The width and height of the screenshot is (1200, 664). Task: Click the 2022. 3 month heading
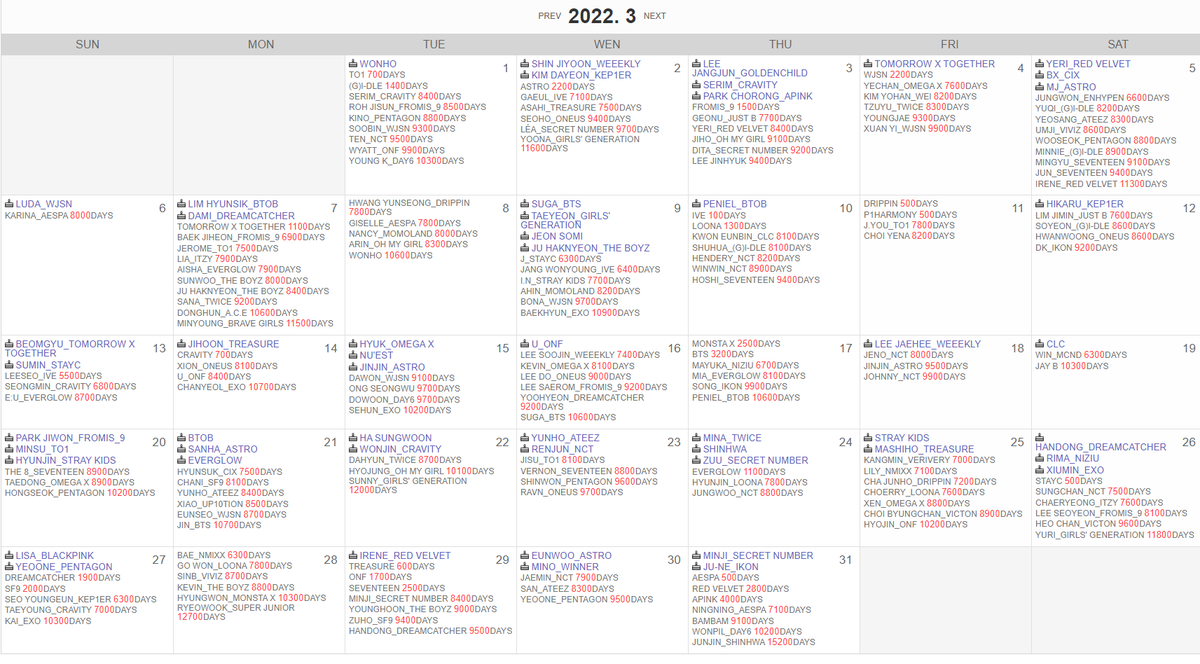(602, 16)
